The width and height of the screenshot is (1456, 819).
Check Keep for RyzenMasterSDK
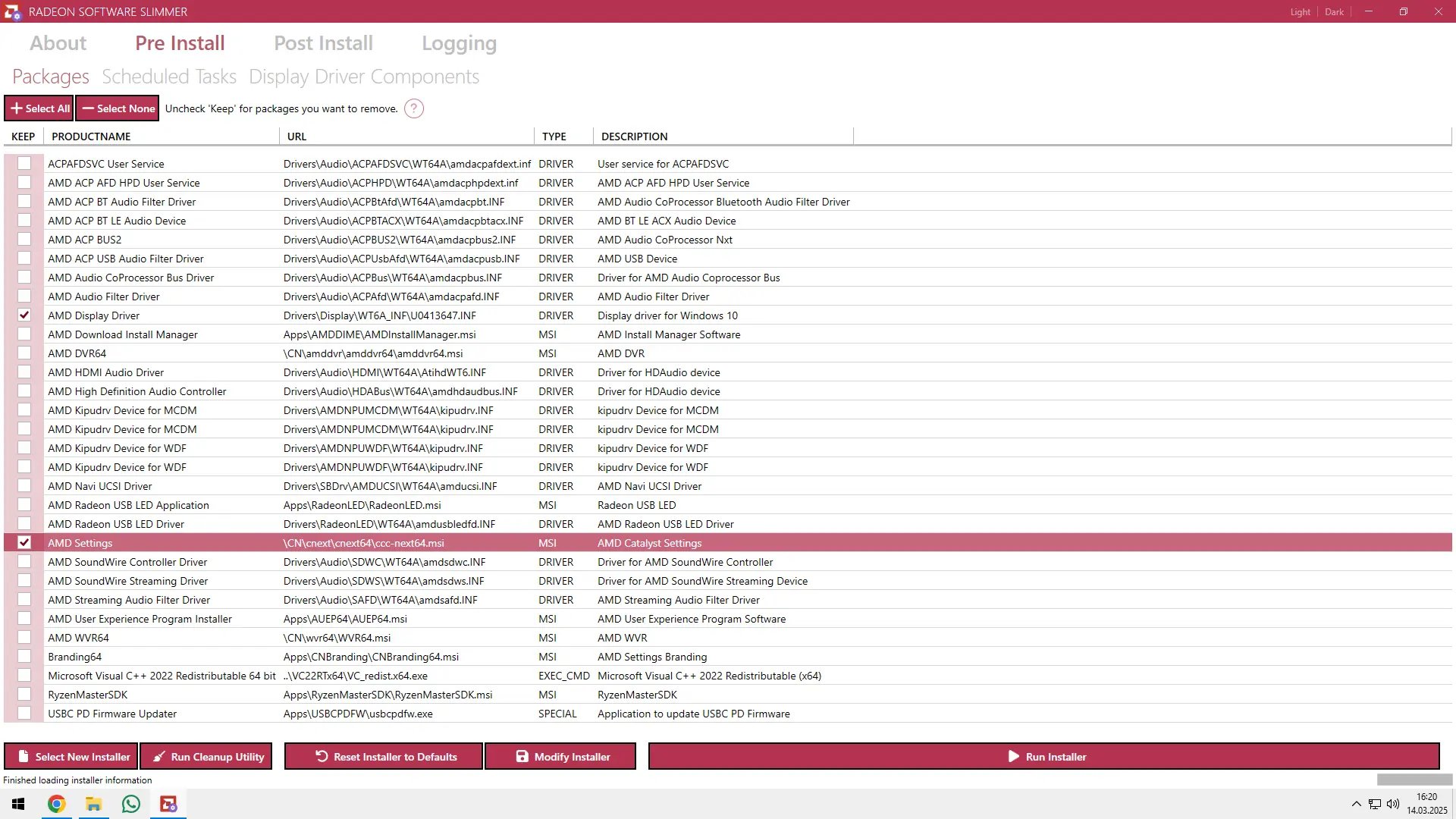point(24,694)
